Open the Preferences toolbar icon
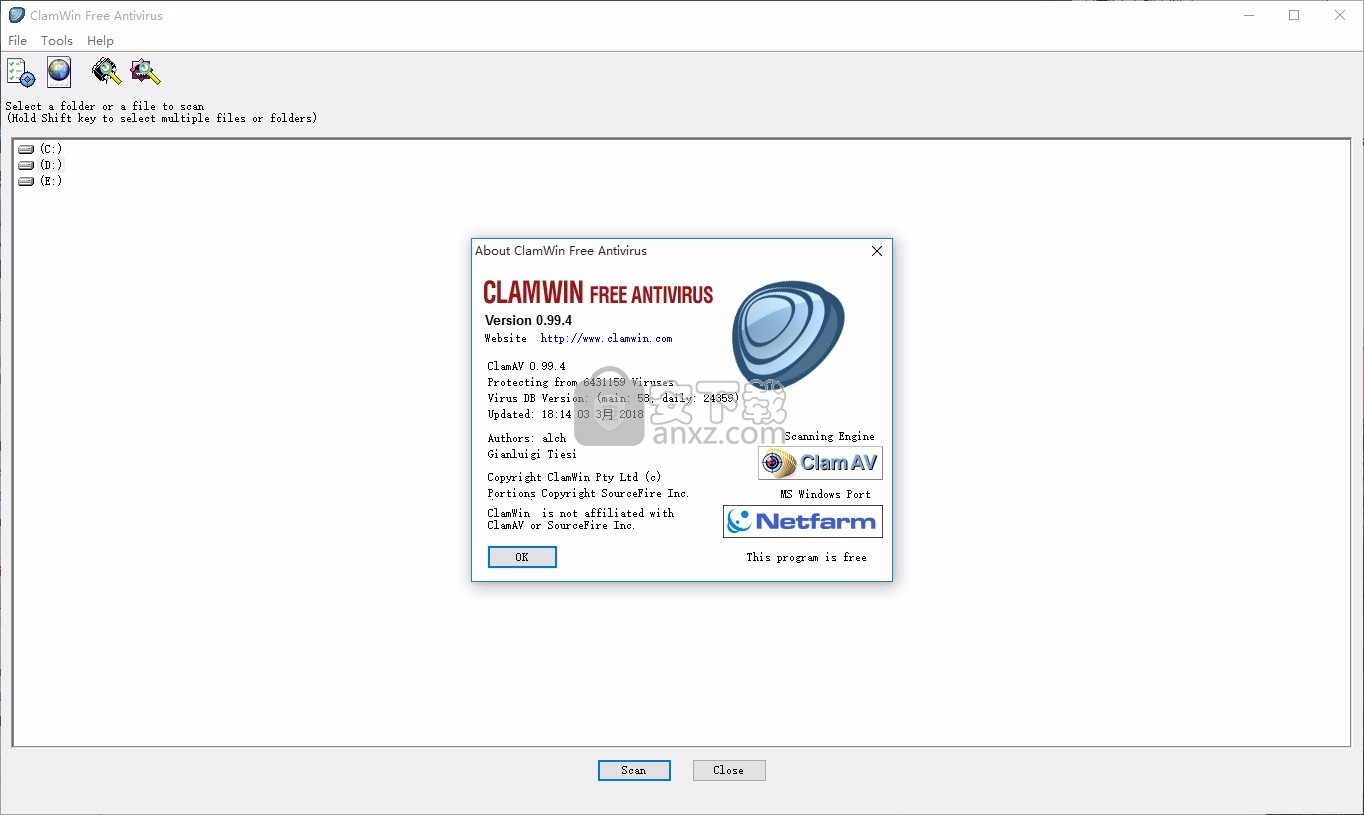Screen dimensions: 1364x815 pos(20,72)
